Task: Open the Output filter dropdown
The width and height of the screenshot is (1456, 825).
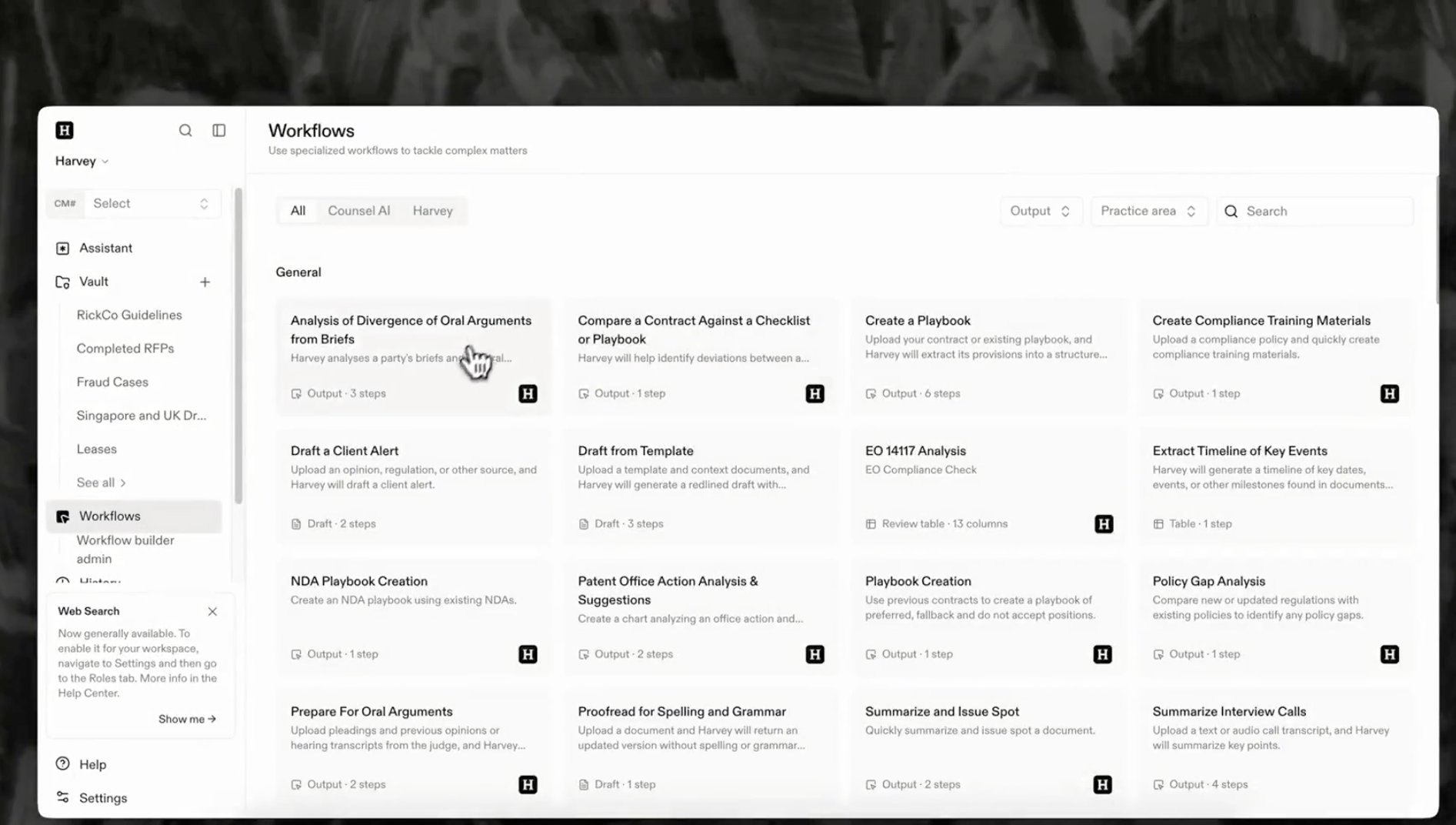Action: tap(1040, 211)
